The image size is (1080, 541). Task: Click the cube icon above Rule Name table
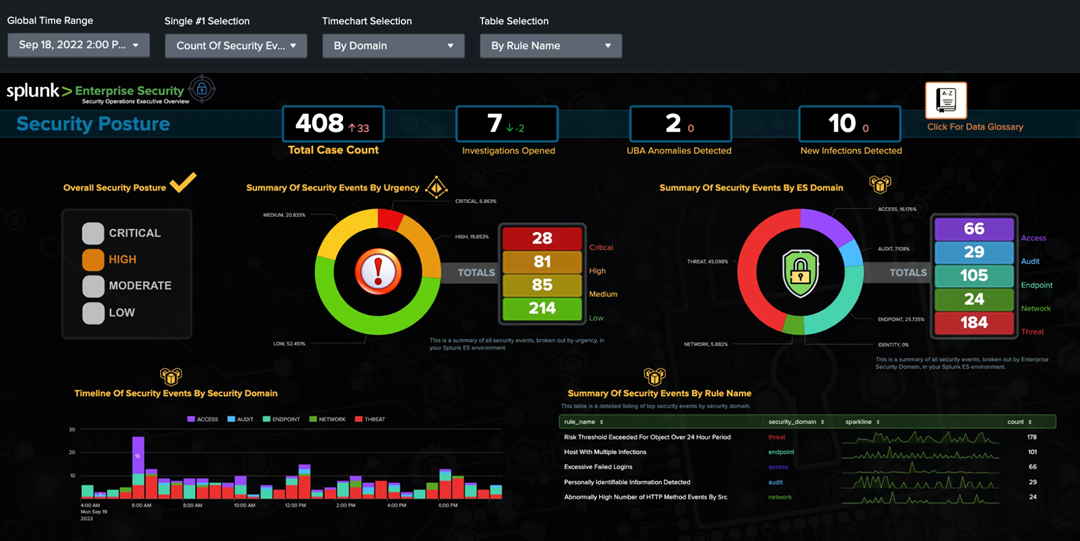pyautogui.click(x=655, y=377)
